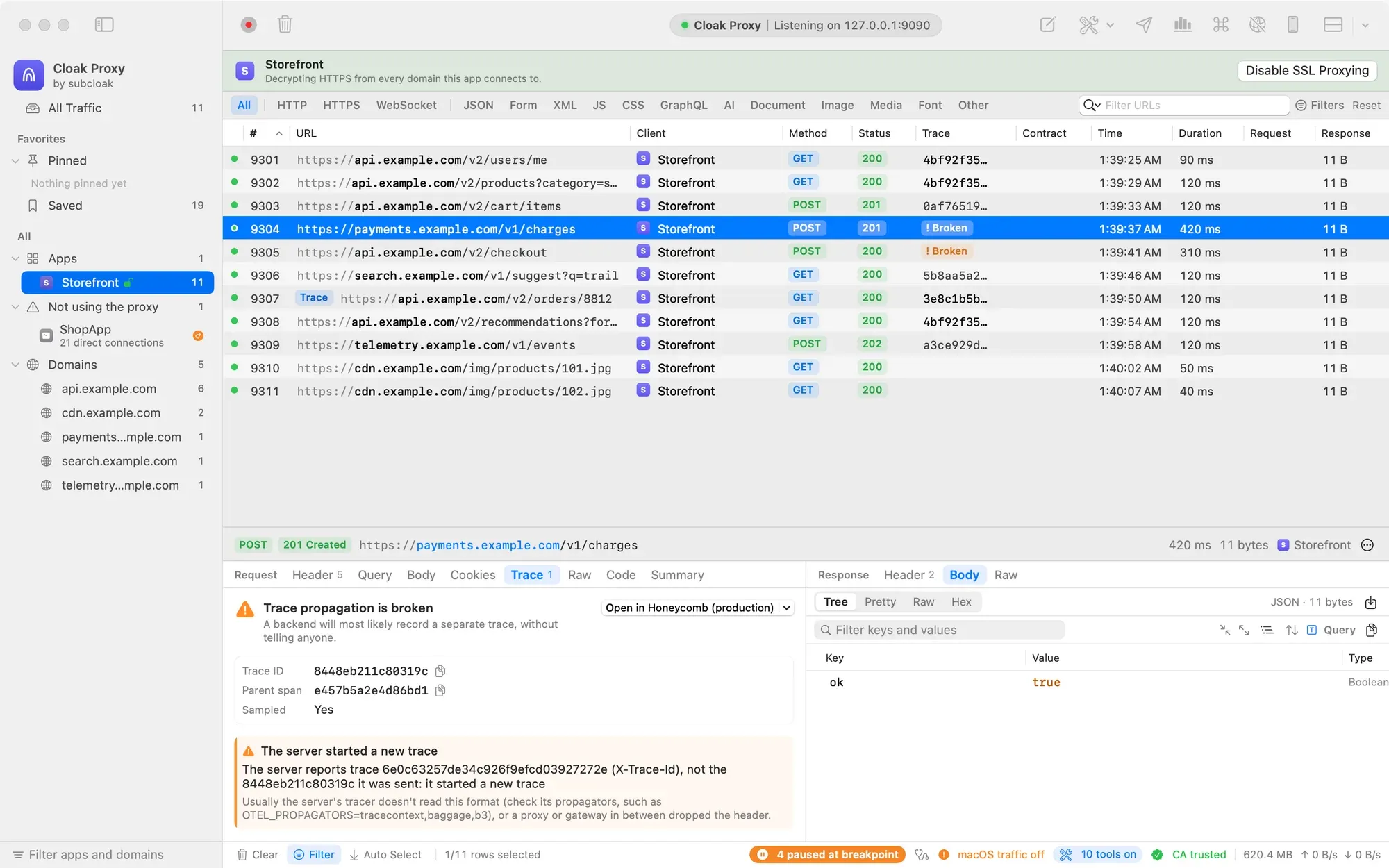Toggle the Filter button in bottom bar

coord(314,855)
